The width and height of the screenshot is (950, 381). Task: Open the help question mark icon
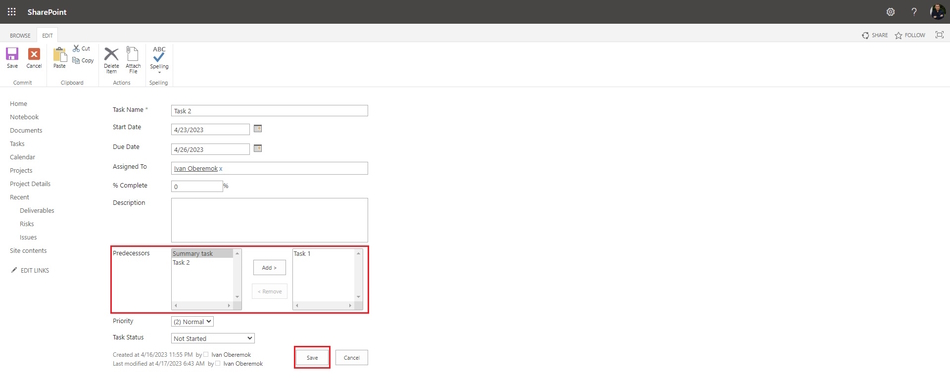click(914, 12)
